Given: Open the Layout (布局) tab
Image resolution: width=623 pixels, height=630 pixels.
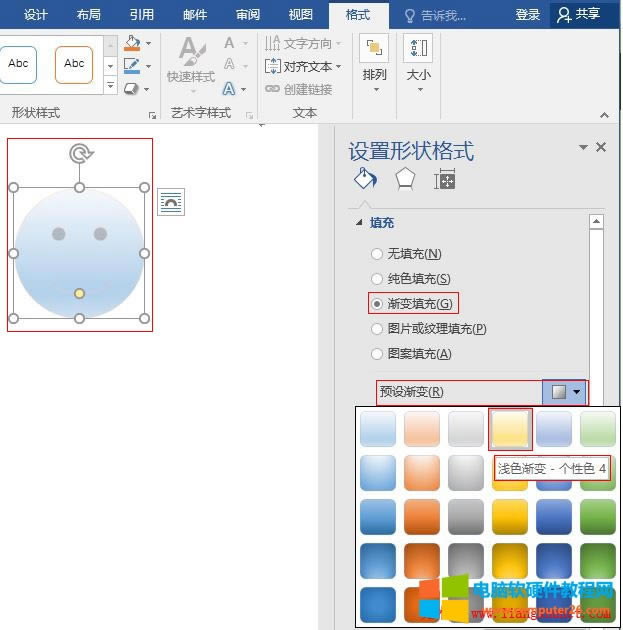Looking at the screenshot, I should (x=89, y=15).
